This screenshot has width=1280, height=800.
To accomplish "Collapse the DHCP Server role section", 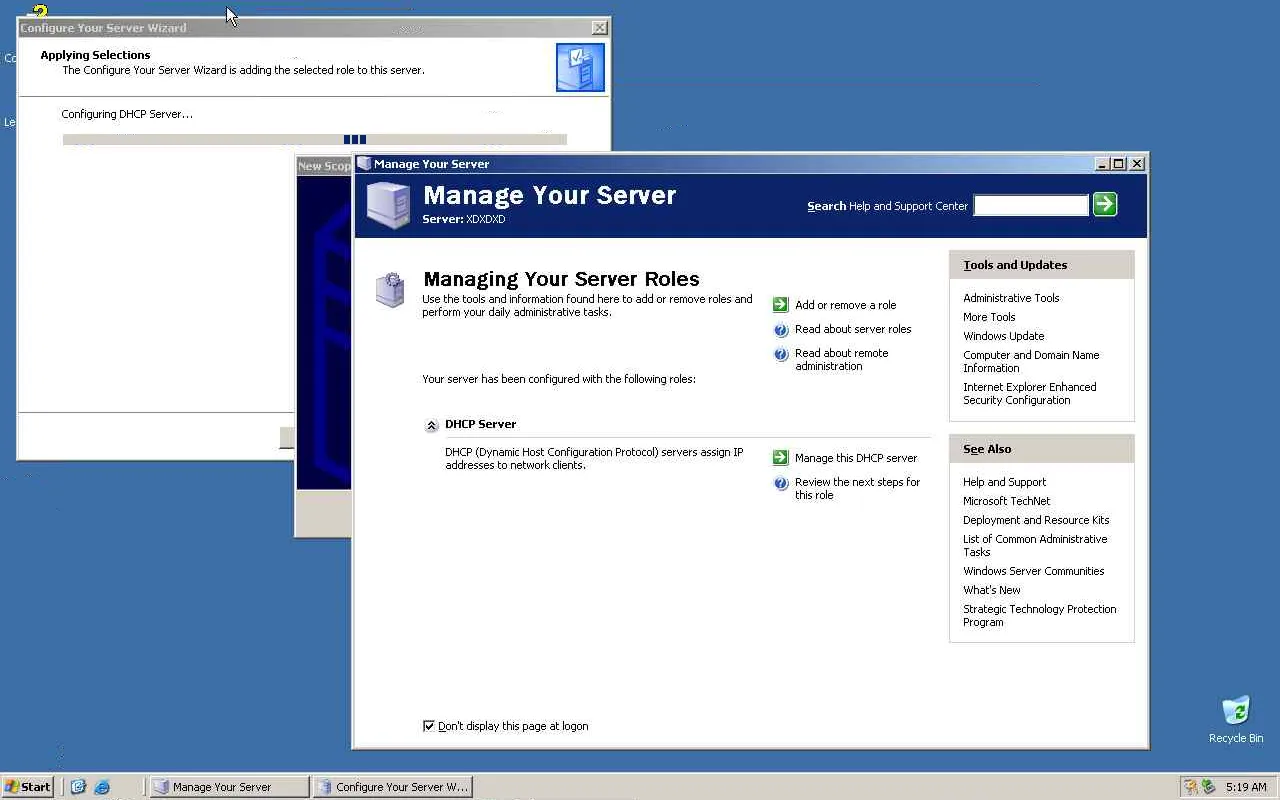I will (431, 425).
